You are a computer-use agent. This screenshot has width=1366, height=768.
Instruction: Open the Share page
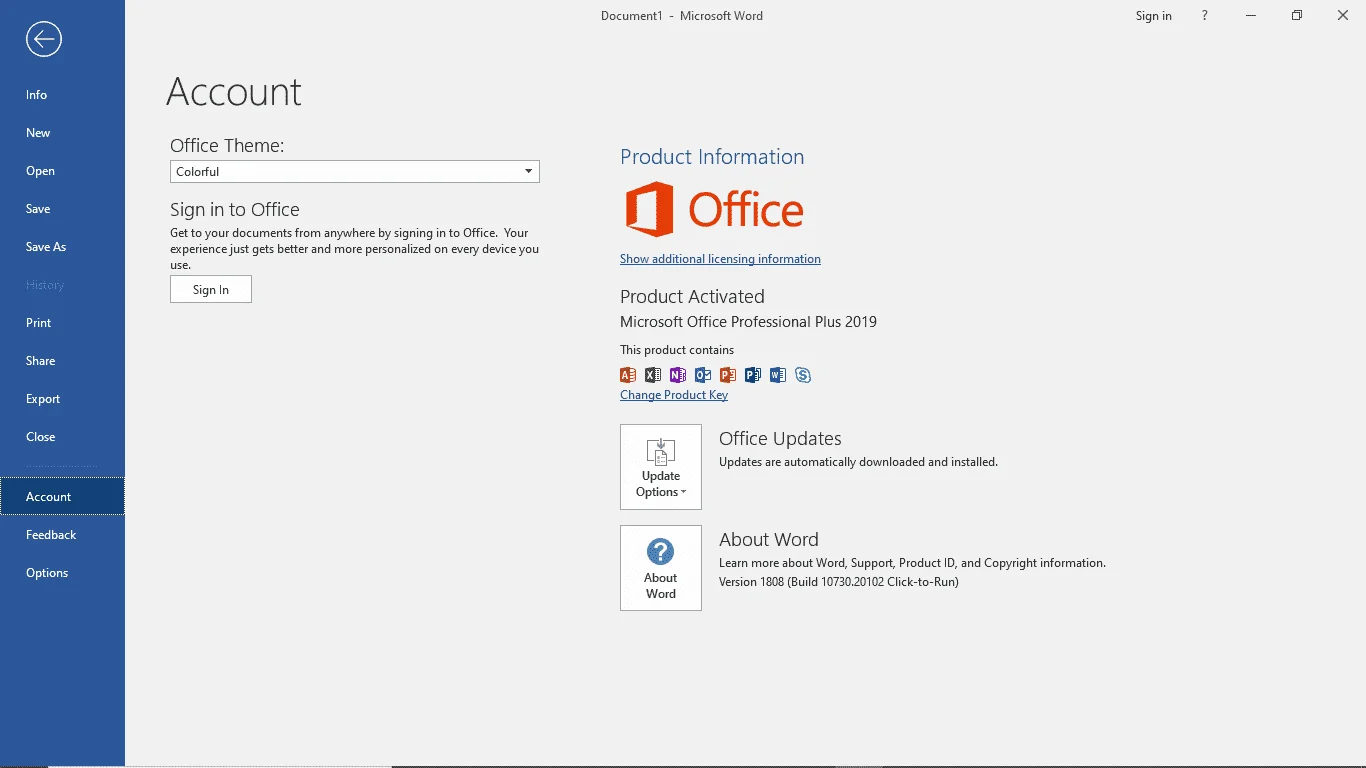click(x=62, y=361)
